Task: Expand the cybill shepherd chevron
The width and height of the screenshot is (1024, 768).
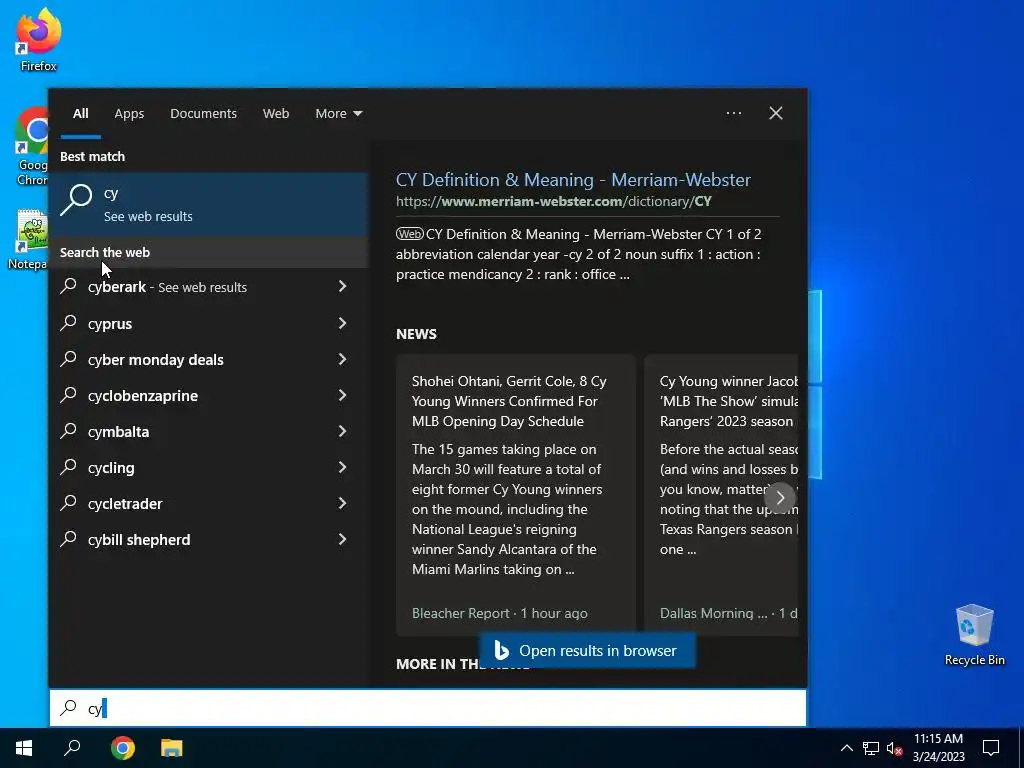Action: pos(342,539)
